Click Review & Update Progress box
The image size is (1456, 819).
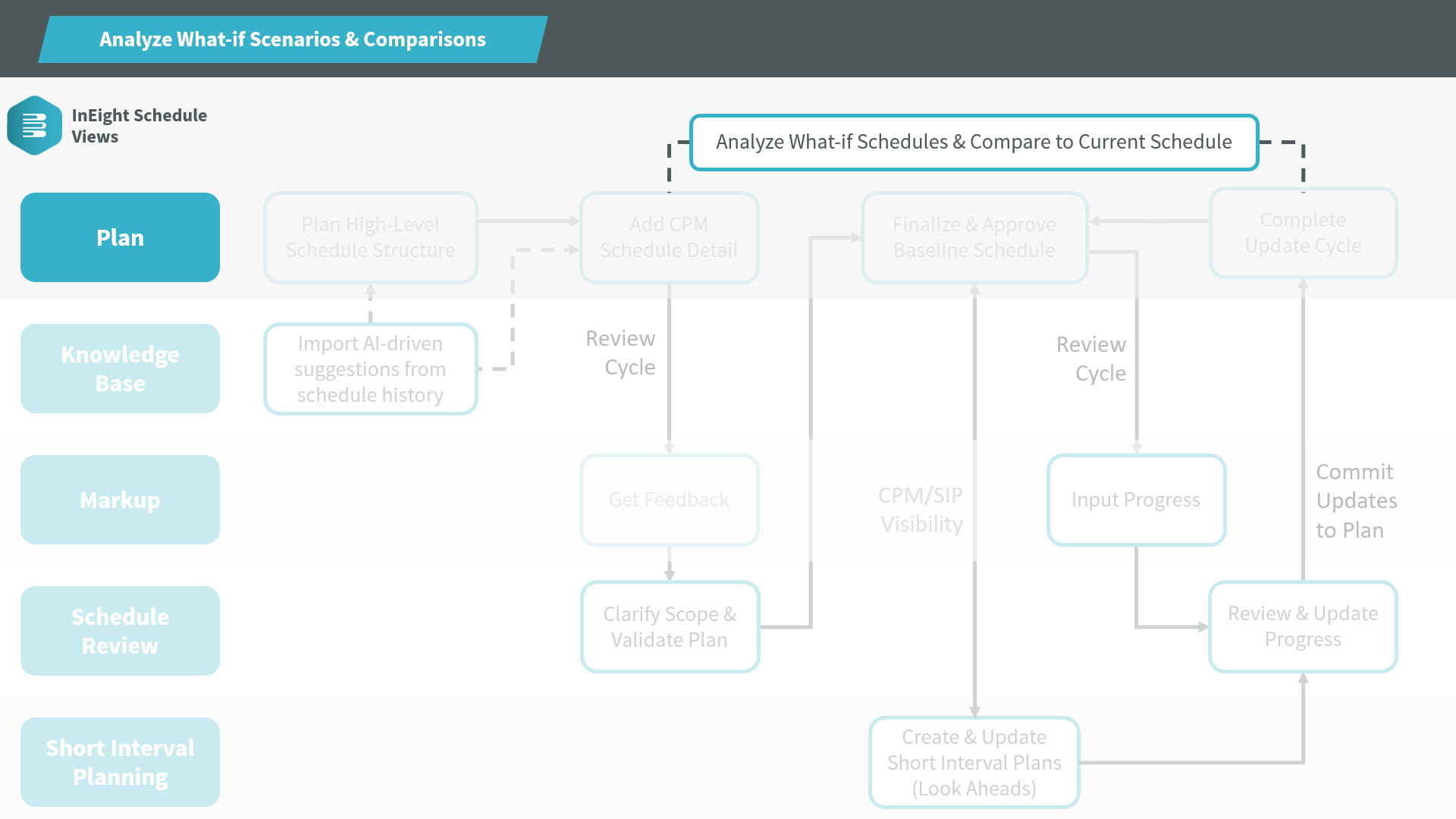pos(1302,626)
